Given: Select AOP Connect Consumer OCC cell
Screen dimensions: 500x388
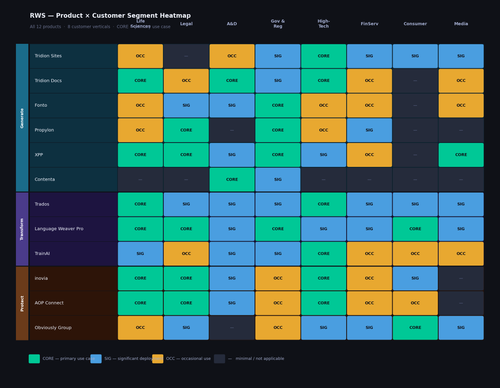Looking at the screenshot, I should coord(415,303).
